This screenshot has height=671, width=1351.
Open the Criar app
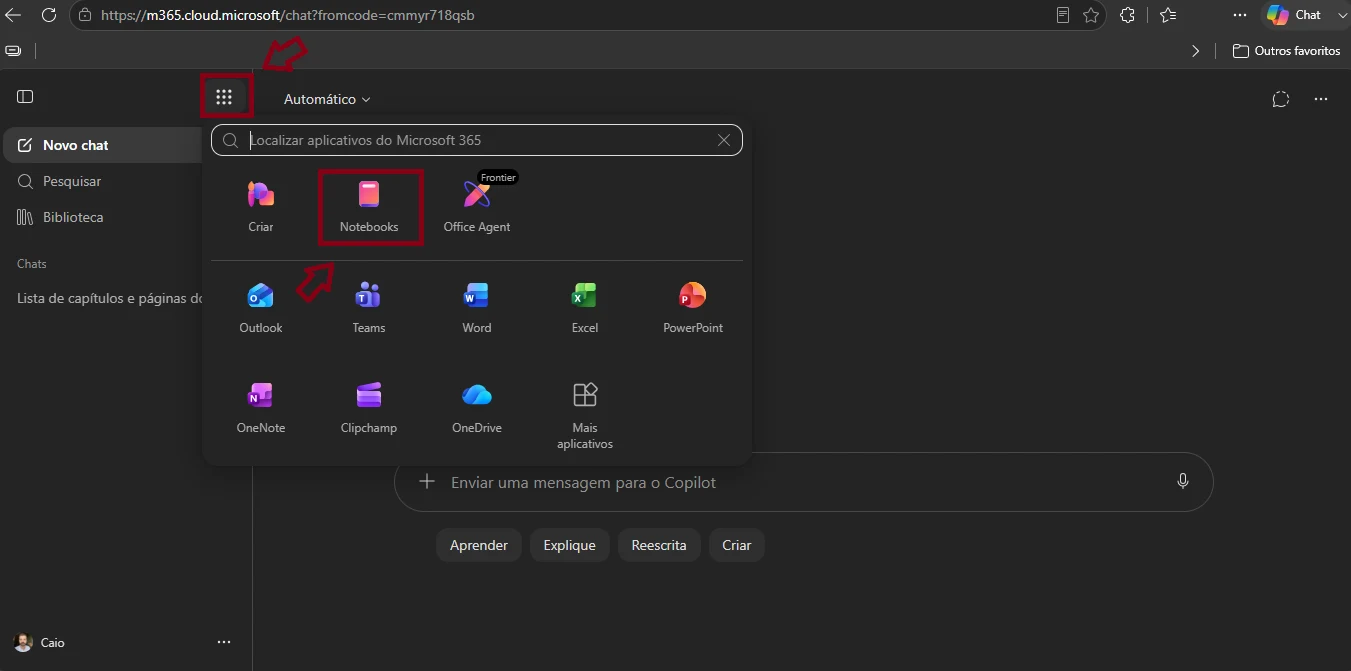pyautogui.click(x=261, y=207)
